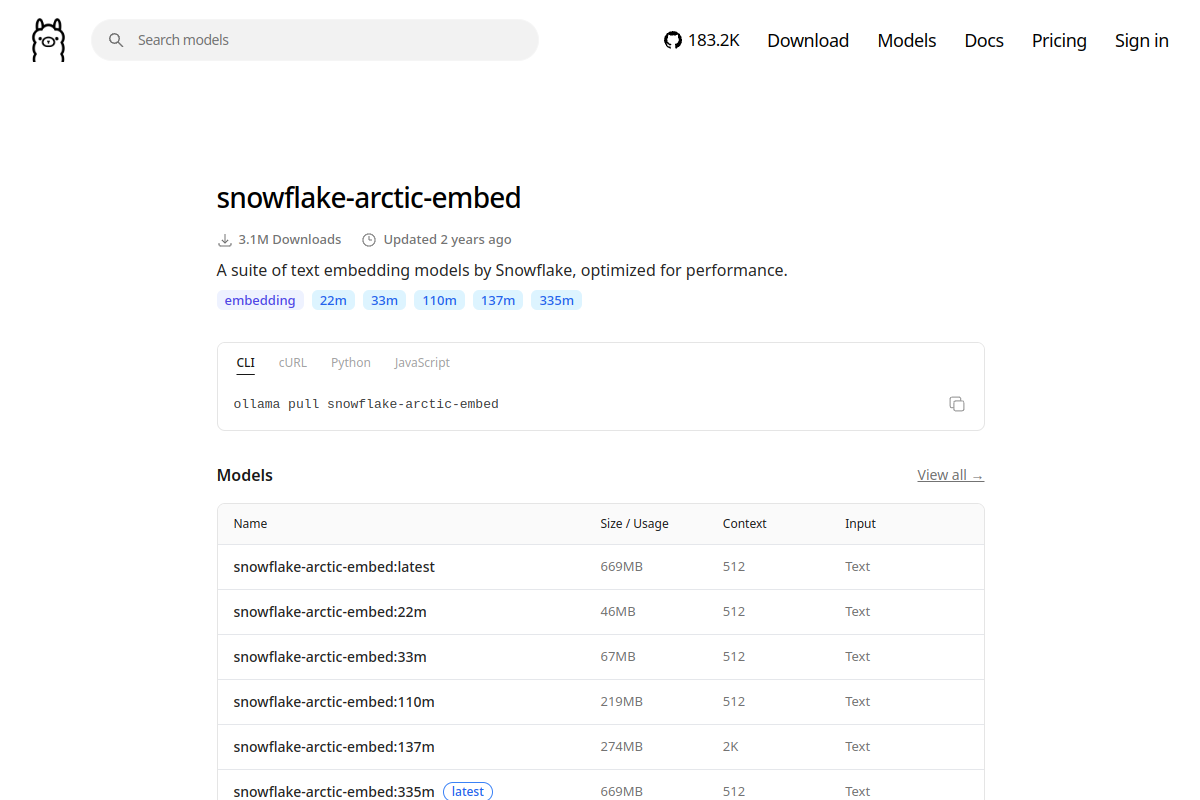
Task: Click View all models link
Action: [950, 475]
